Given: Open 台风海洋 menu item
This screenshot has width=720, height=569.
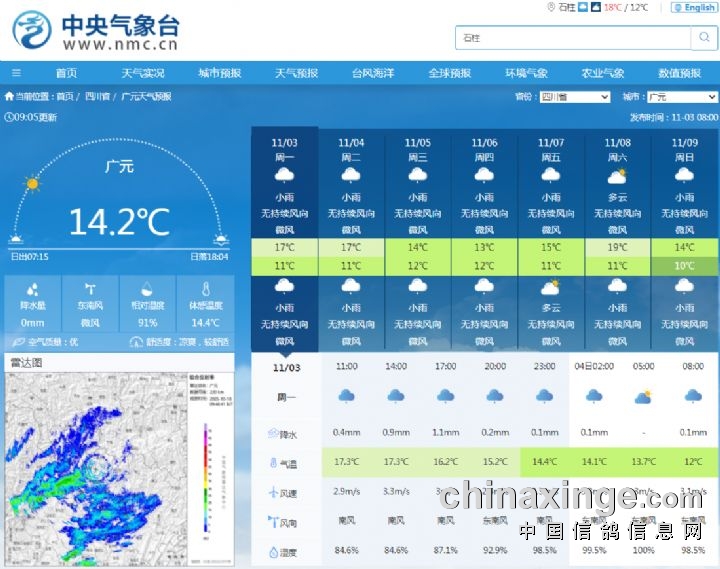Looking at the screenshot, I should tap(373, 73).
